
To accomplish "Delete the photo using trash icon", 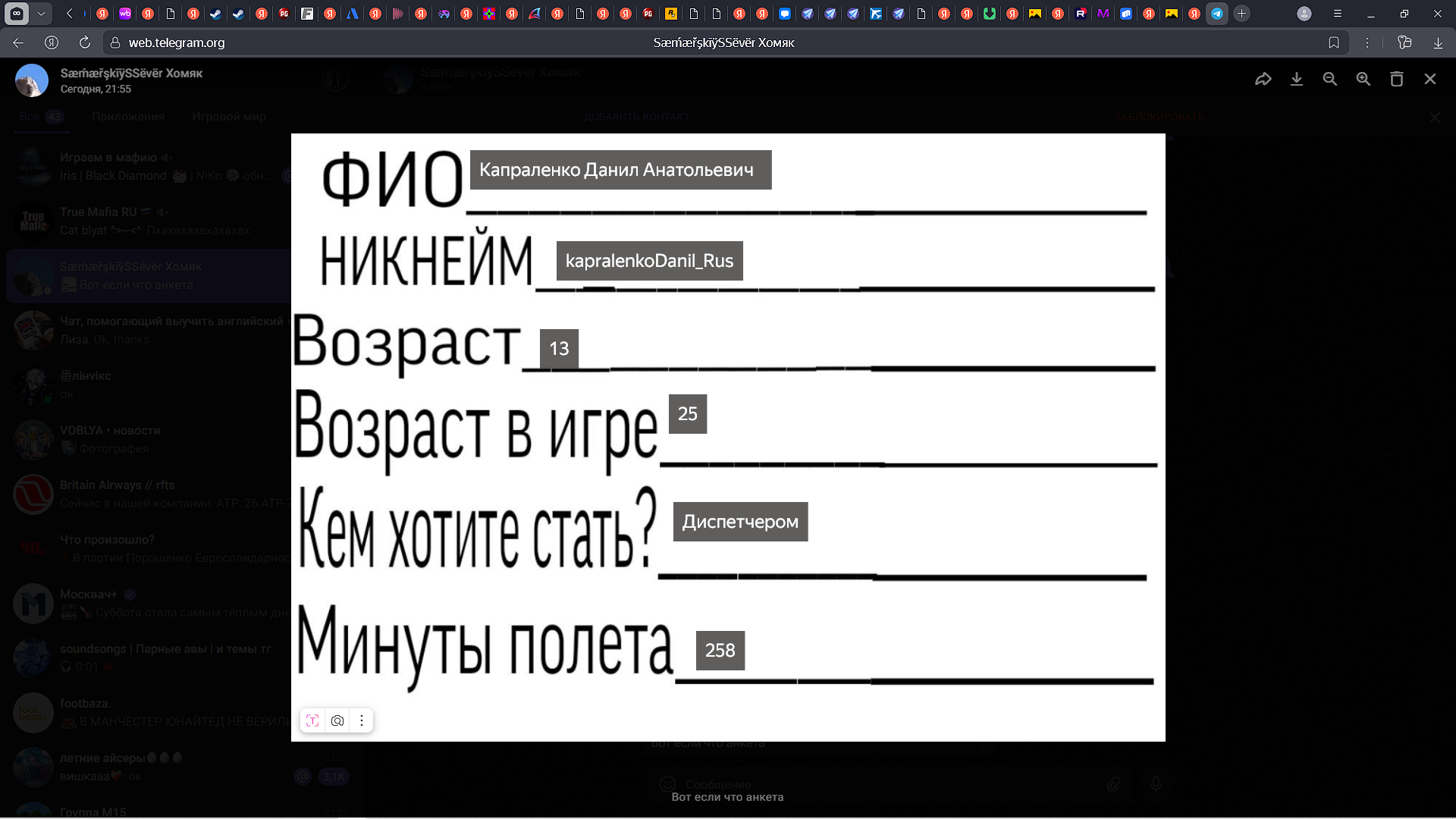I will click(x=1397, y=79).
